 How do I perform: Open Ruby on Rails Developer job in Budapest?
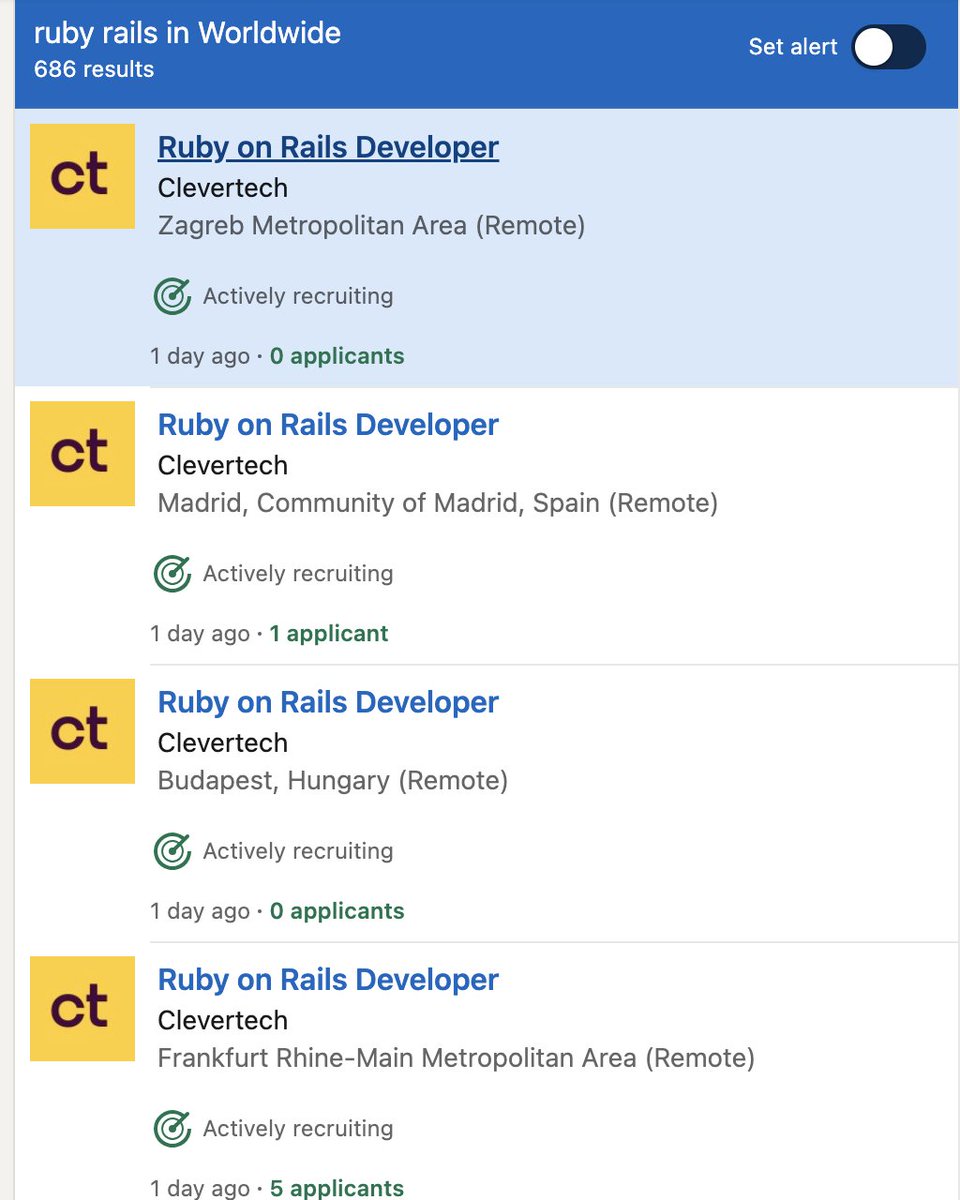point(328,702)
